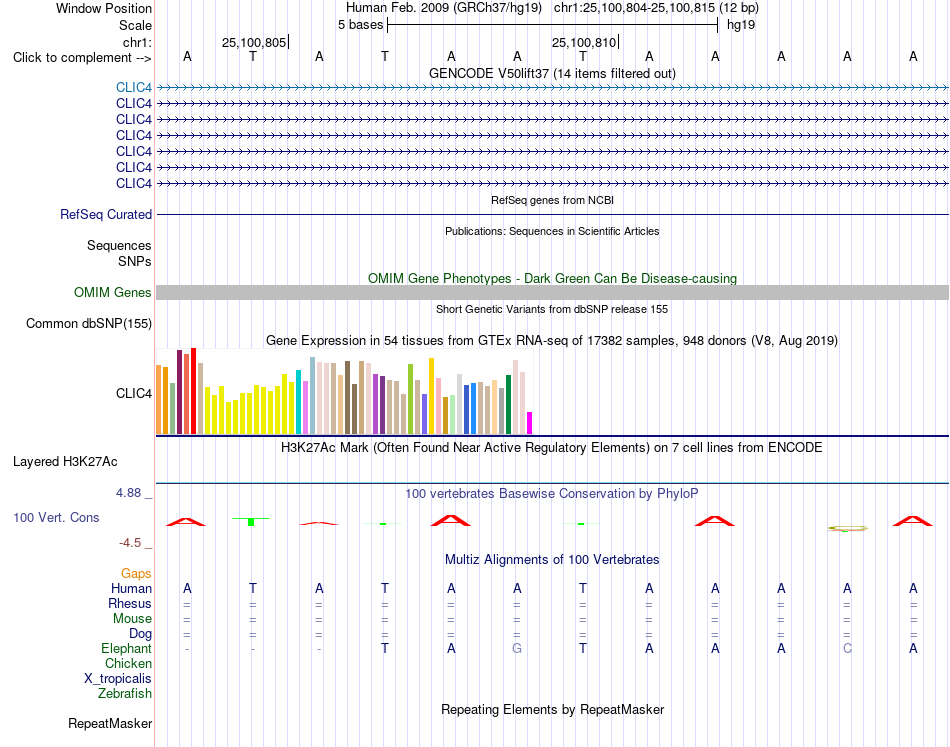
Task: Click the "Click to complement -->" label
Action: [82, 58]
